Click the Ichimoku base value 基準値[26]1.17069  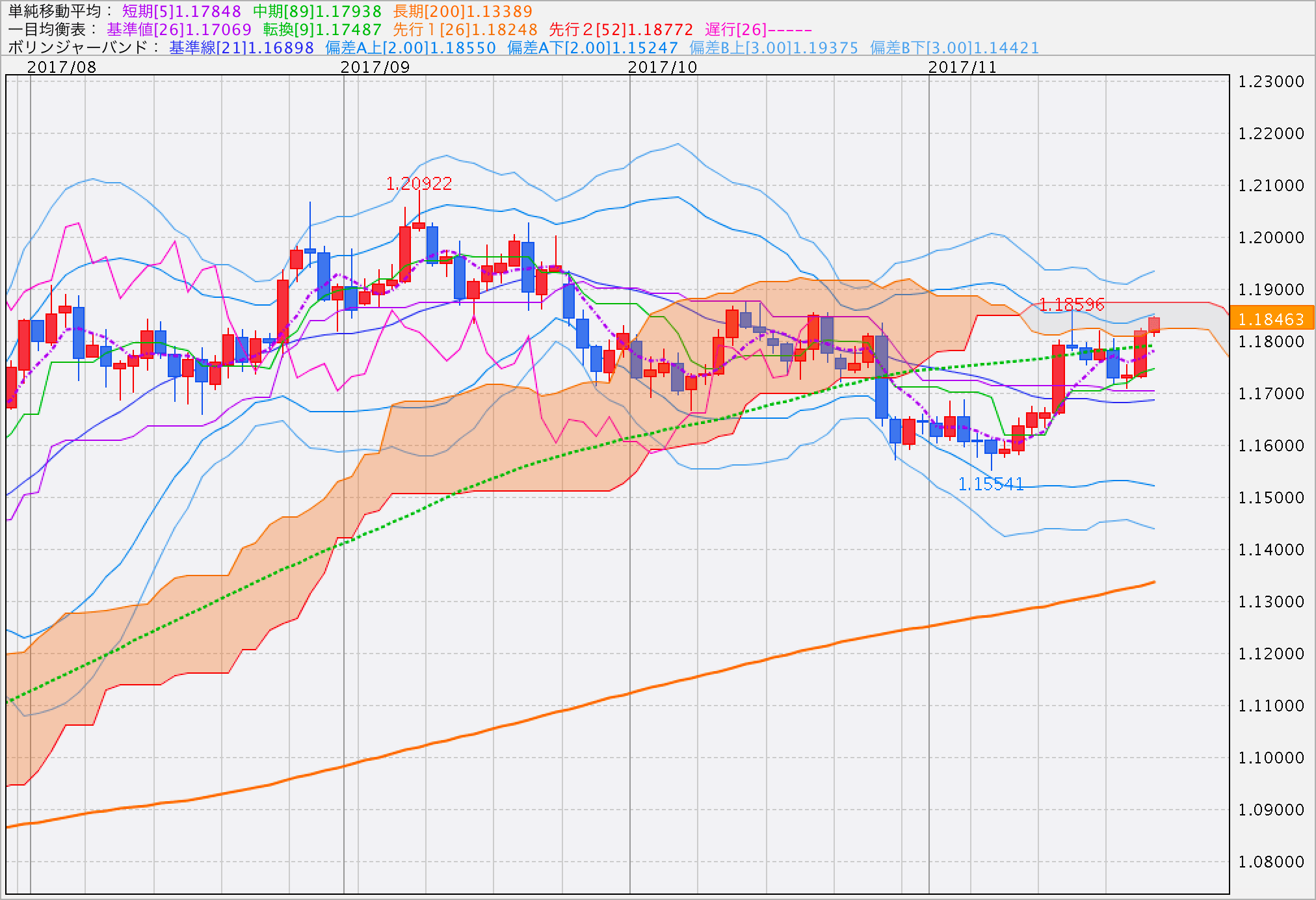pyautogui.click(x=179, y=29)
